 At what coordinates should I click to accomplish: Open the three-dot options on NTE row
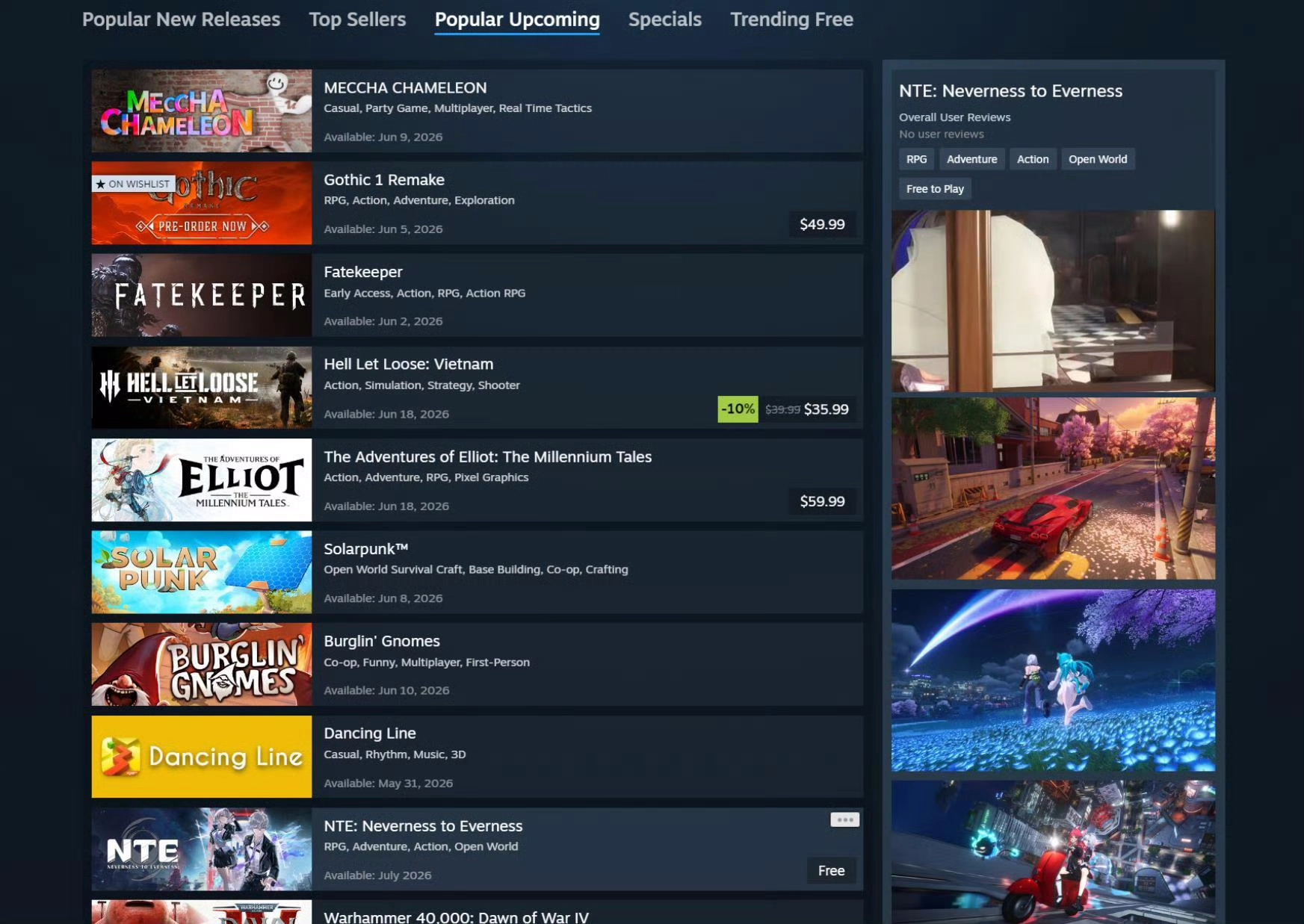[844, 819]
